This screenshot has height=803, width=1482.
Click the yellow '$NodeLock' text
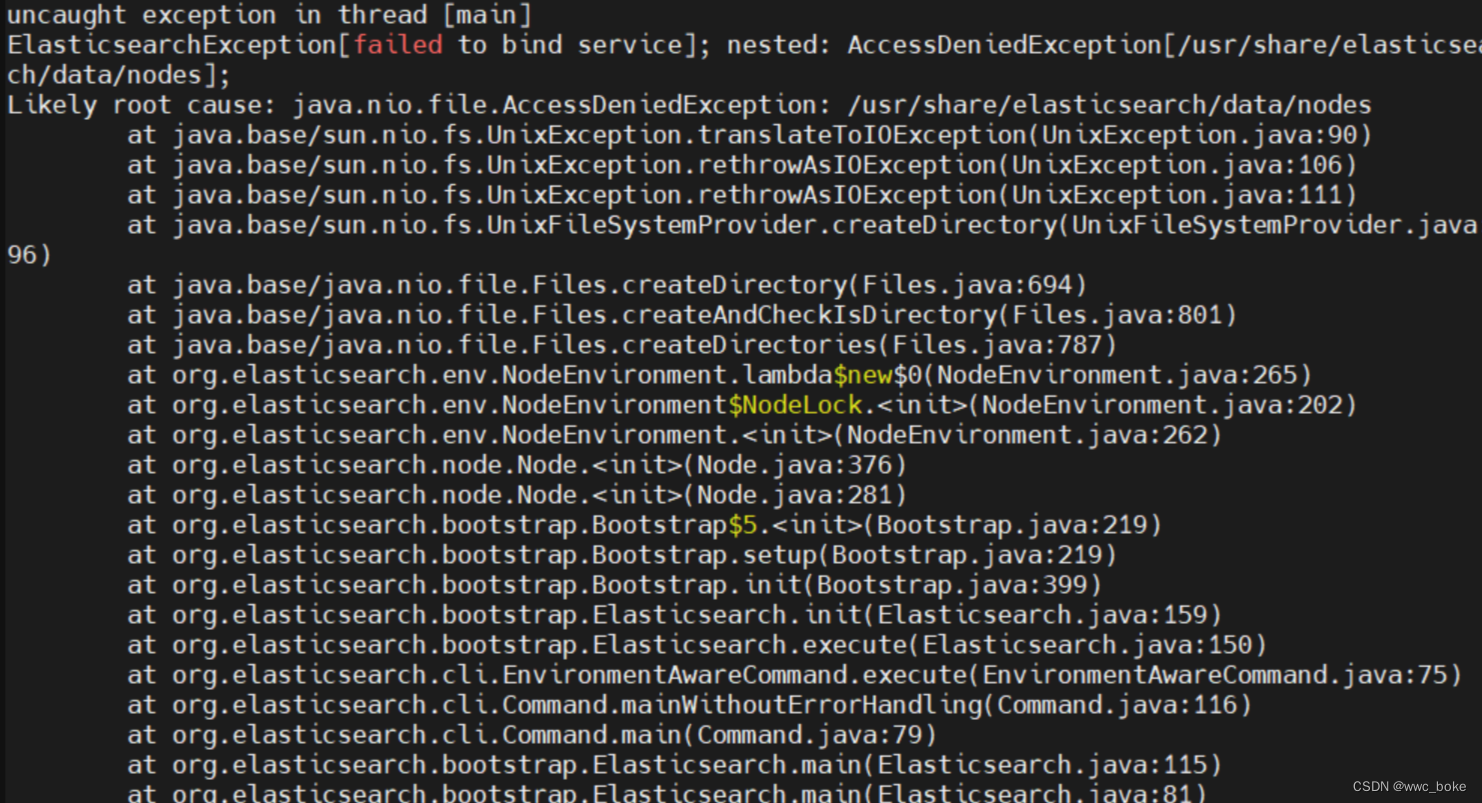click(x=795, y=405)
